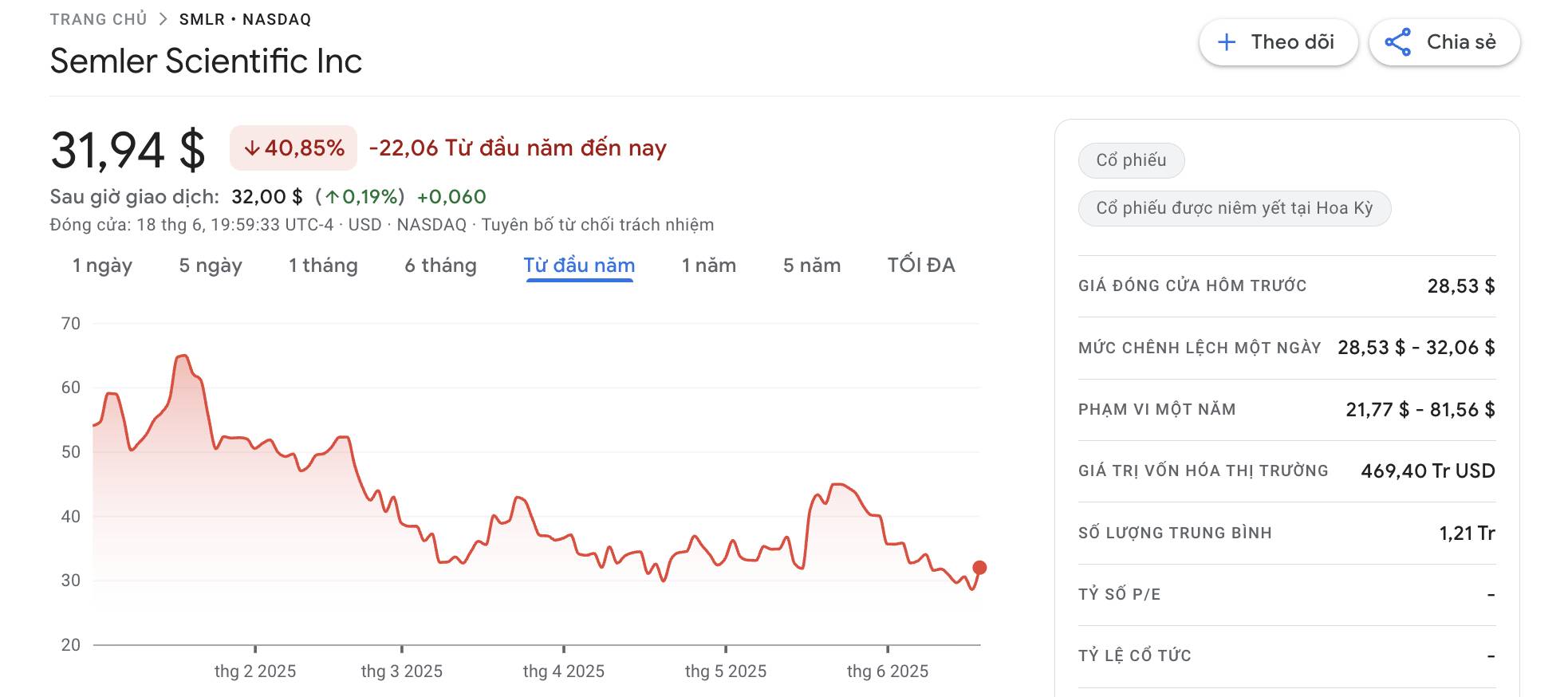
Task: Click year range 21,77 $ - 81,56 $
Action: point(1420,409)
